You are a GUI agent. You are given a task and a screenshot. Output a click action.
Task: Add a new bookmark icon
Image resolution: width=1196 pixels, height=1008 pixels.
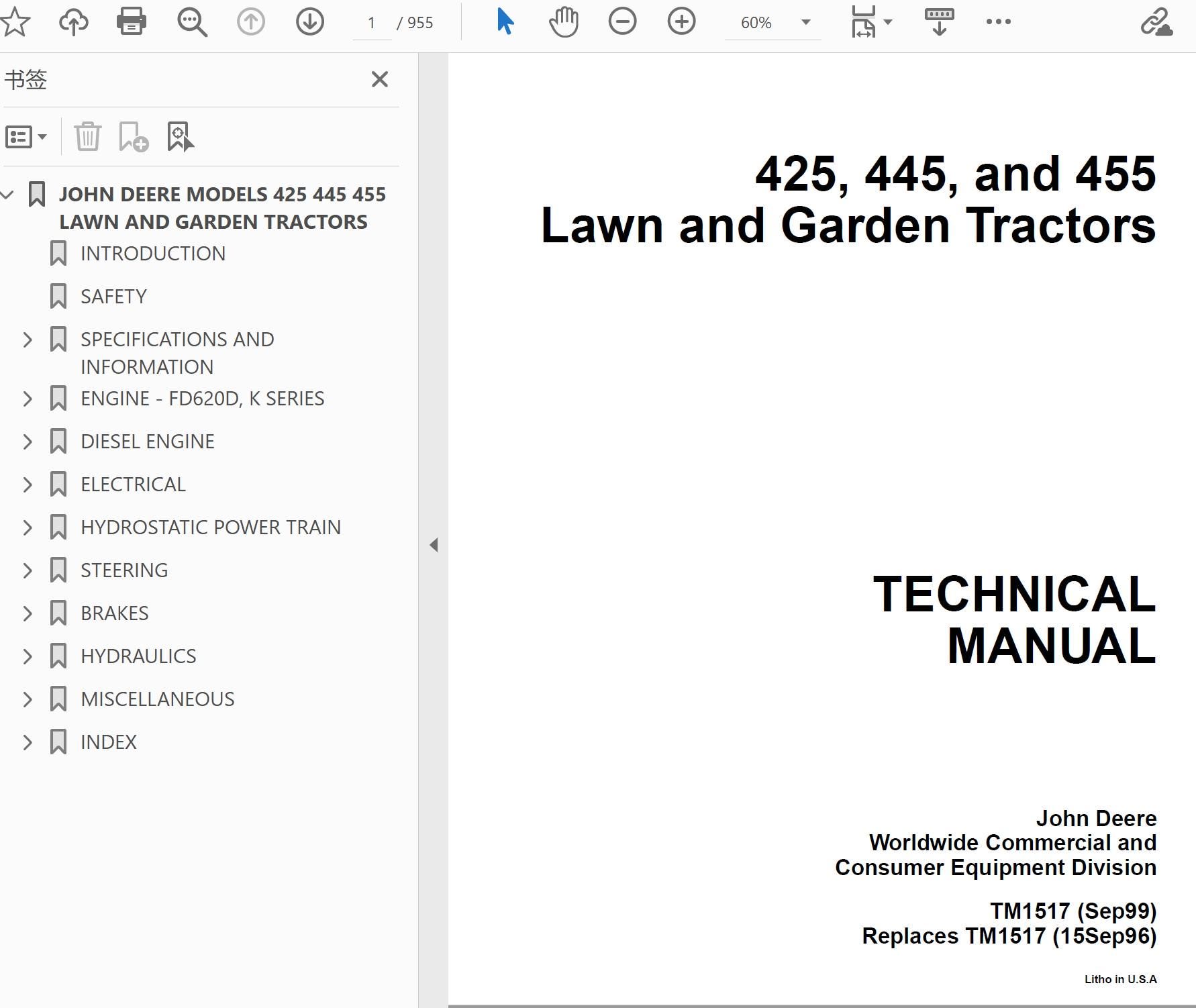[133, 136]
